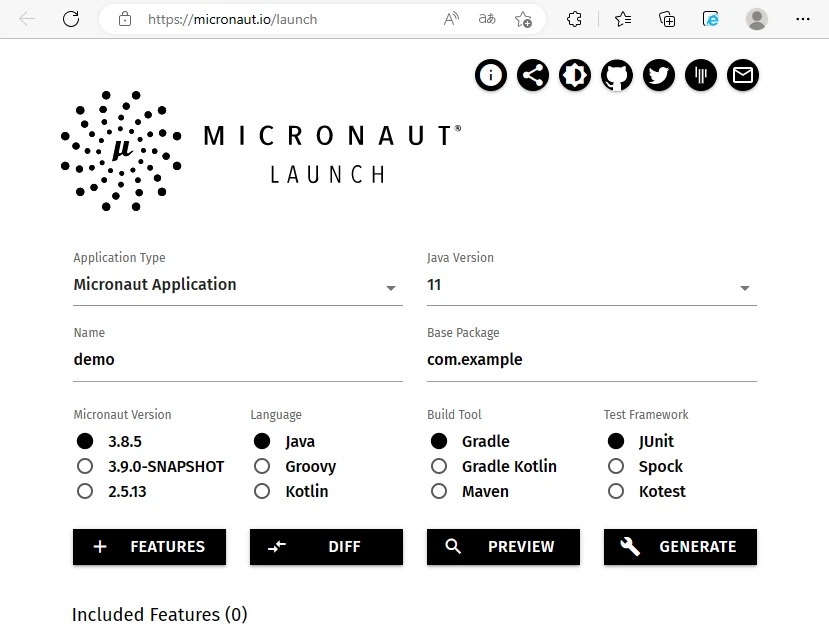
Task: Click the share configuration icon
Action: [532, 75]
